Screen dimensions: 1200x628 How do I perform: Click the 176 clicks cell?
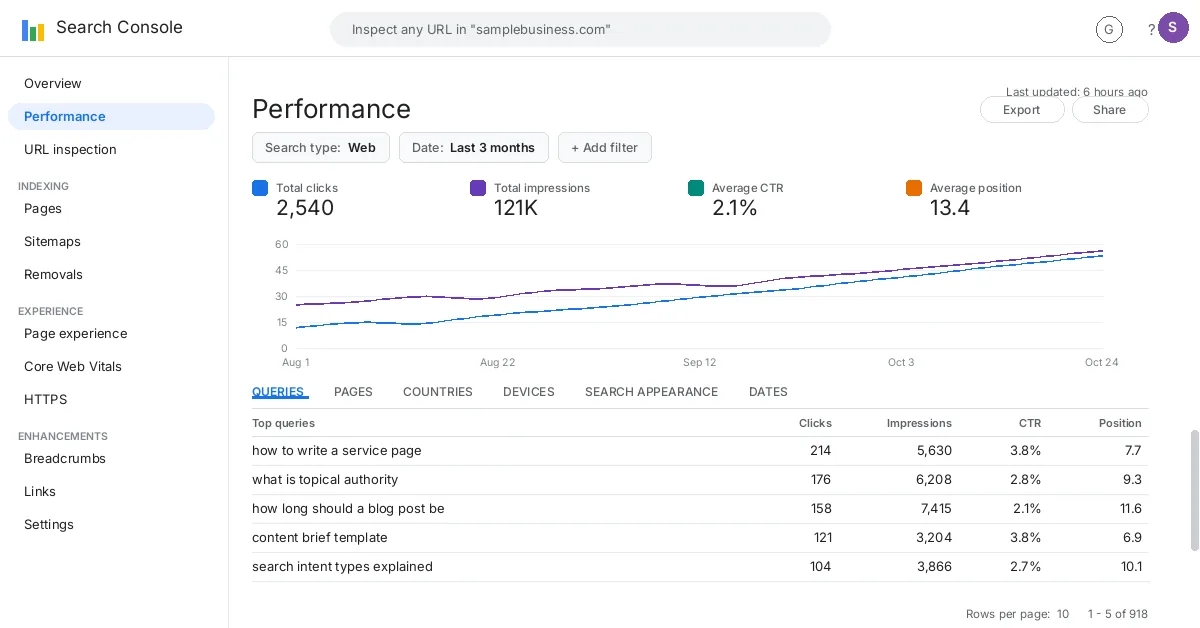[x=820, y=480]
